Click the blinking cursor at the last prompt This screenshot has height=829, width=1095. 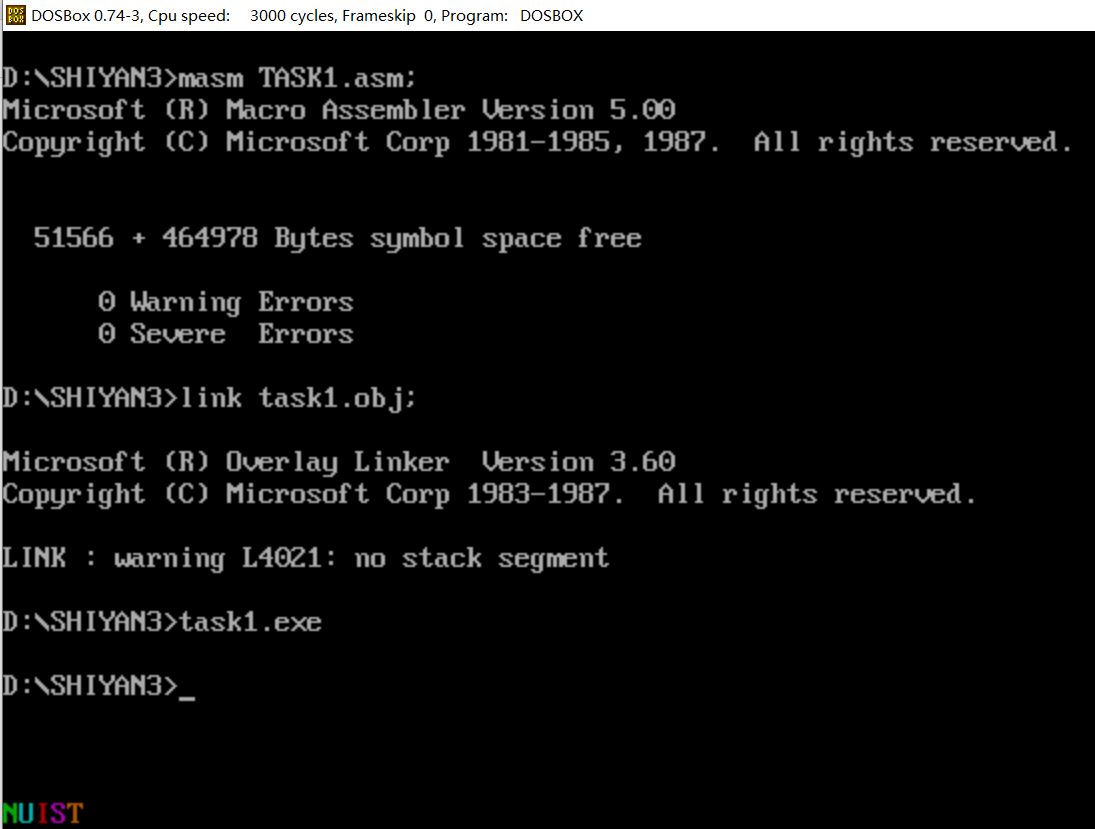[x=186, y=690]
